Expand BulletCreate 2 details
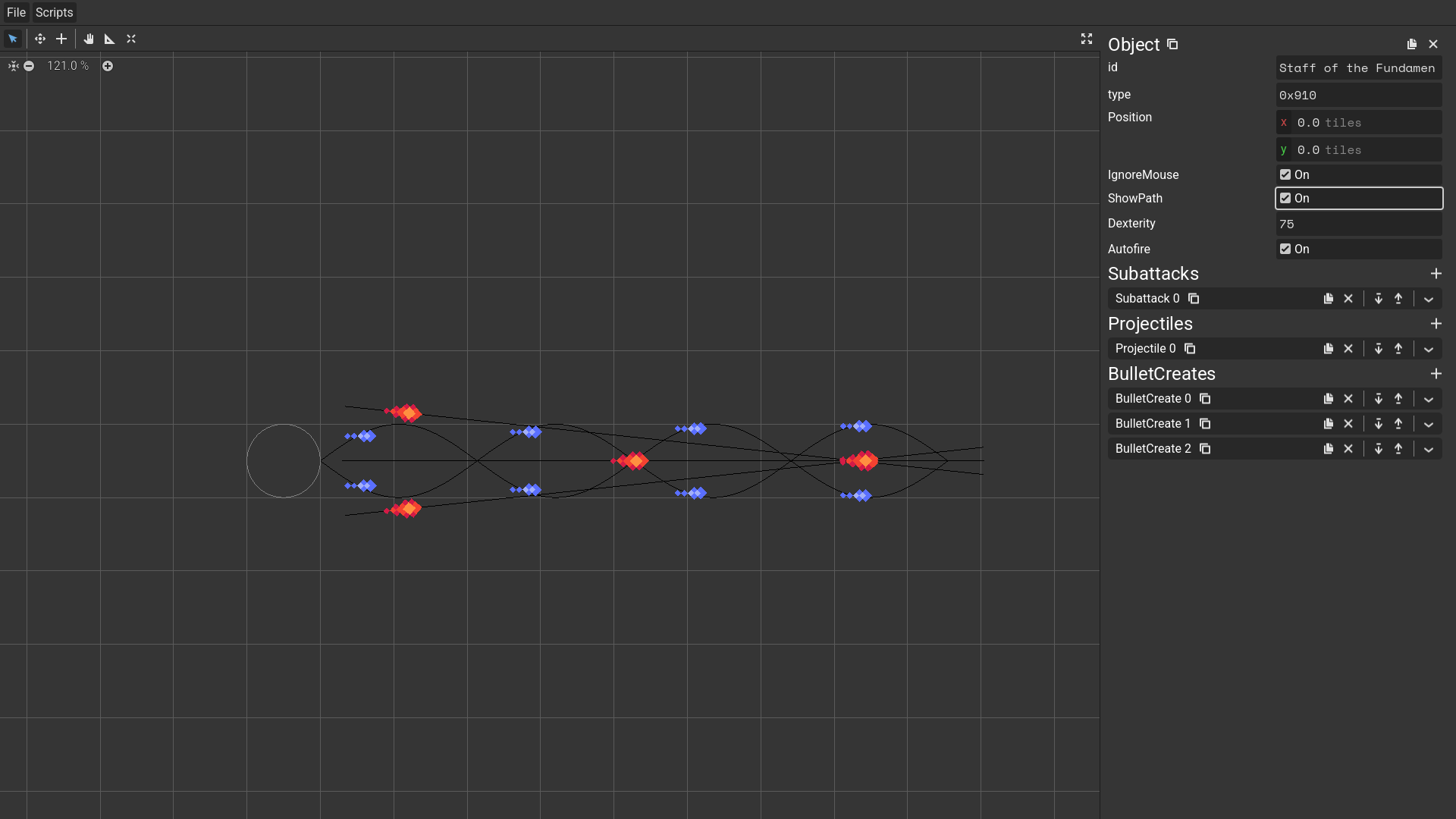The image size is (1456, 819). (1429, 449)
